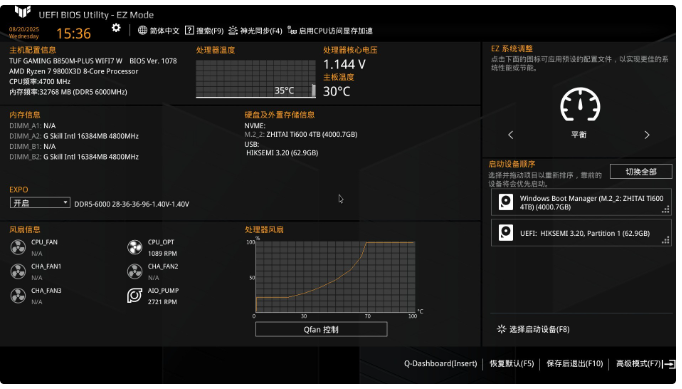Open the search (F9) question mark icon
The image size is (682, 389).
click(189, 30)
